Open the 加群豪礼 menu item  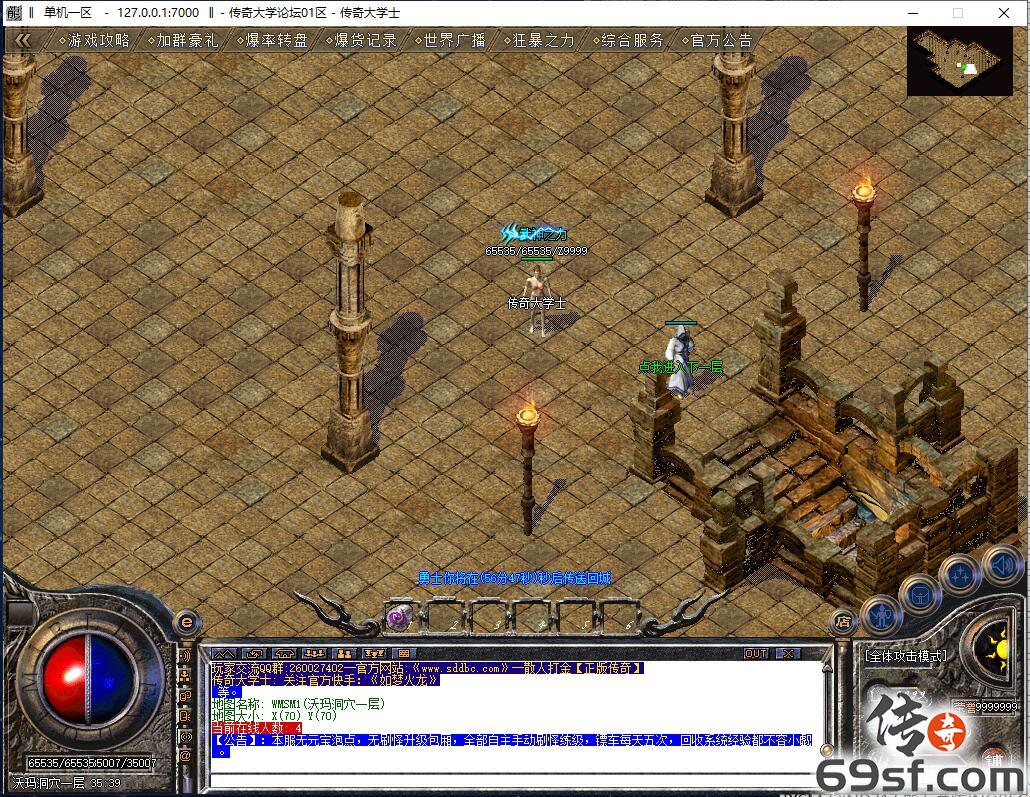pos(183,41)
